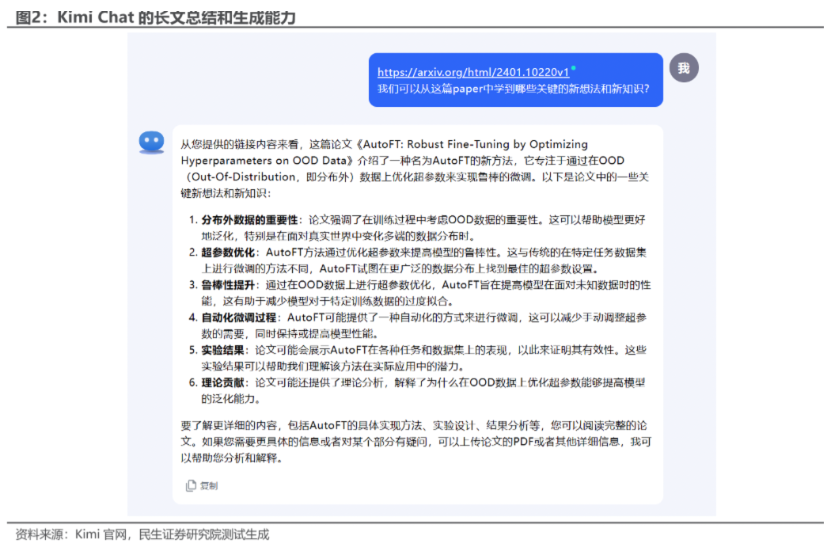
Task: Click the heading 鲁棒性提升
Action: pyautogui.click(x=228, y=285)
